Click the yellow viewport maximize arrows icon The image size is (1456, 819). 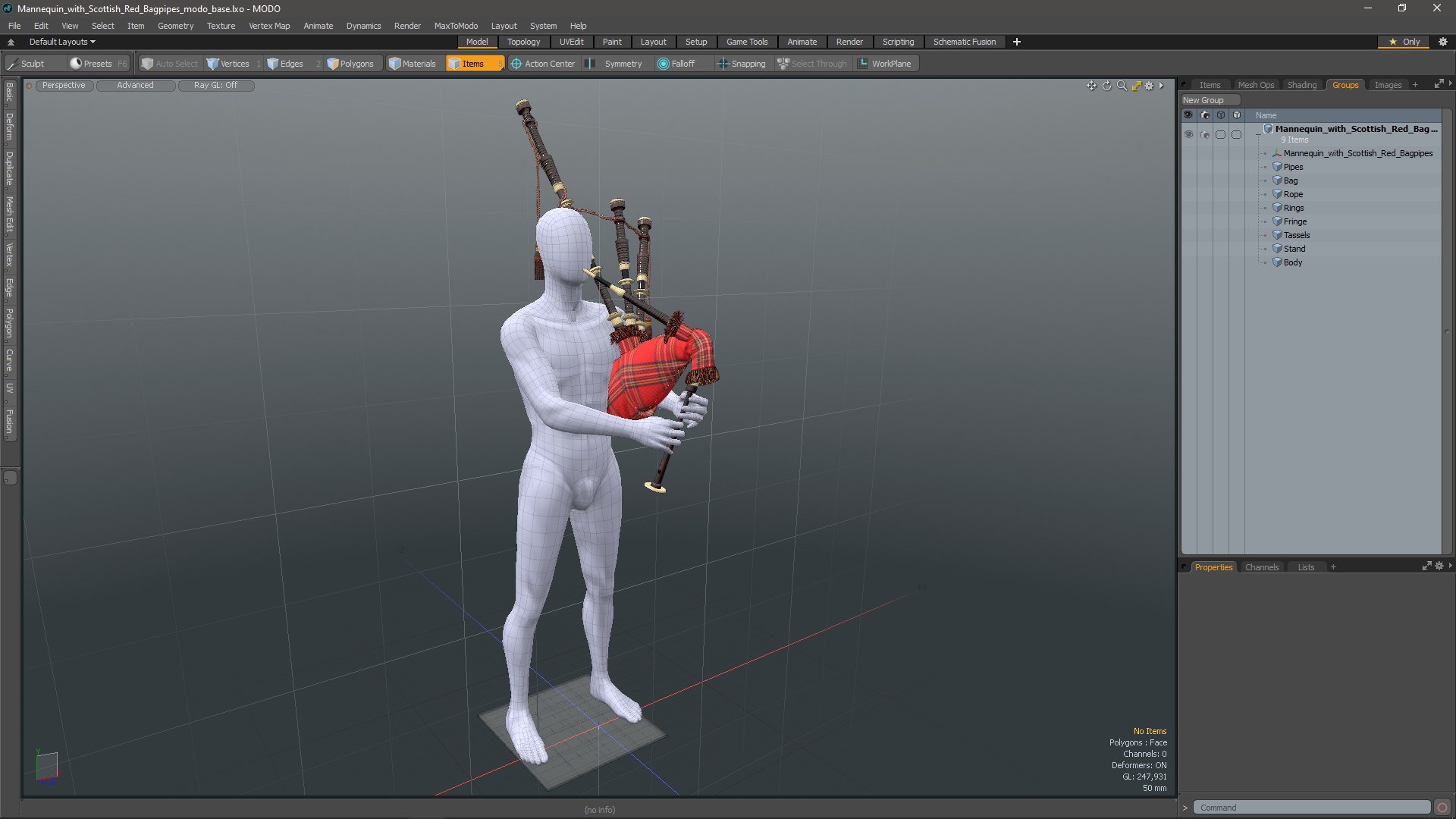click(x=1136, y=86)
